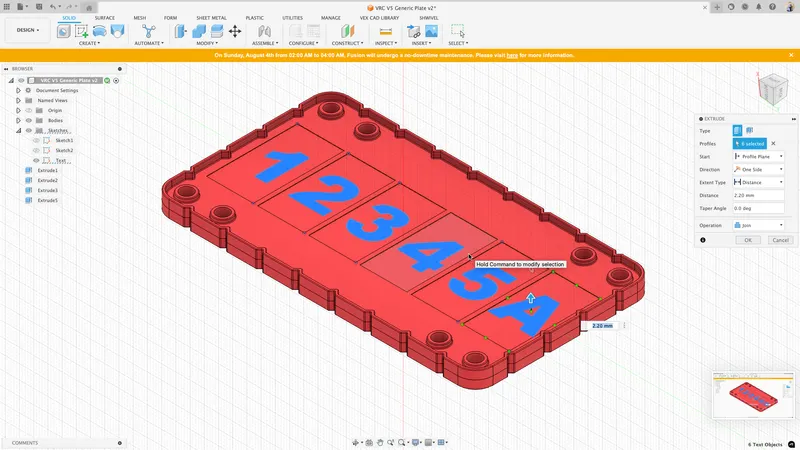Image resolution: width=800 pixels, height=450 pixels.
Task: Click the 'here' link in maintenance banner
Action: coord(511,56)
